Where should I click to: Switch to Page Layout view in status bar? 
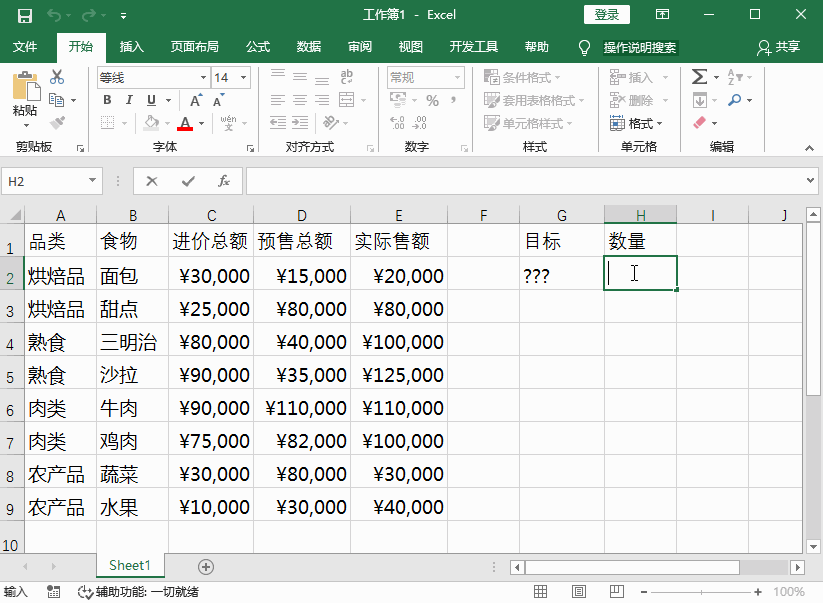[x=579, y=592]
